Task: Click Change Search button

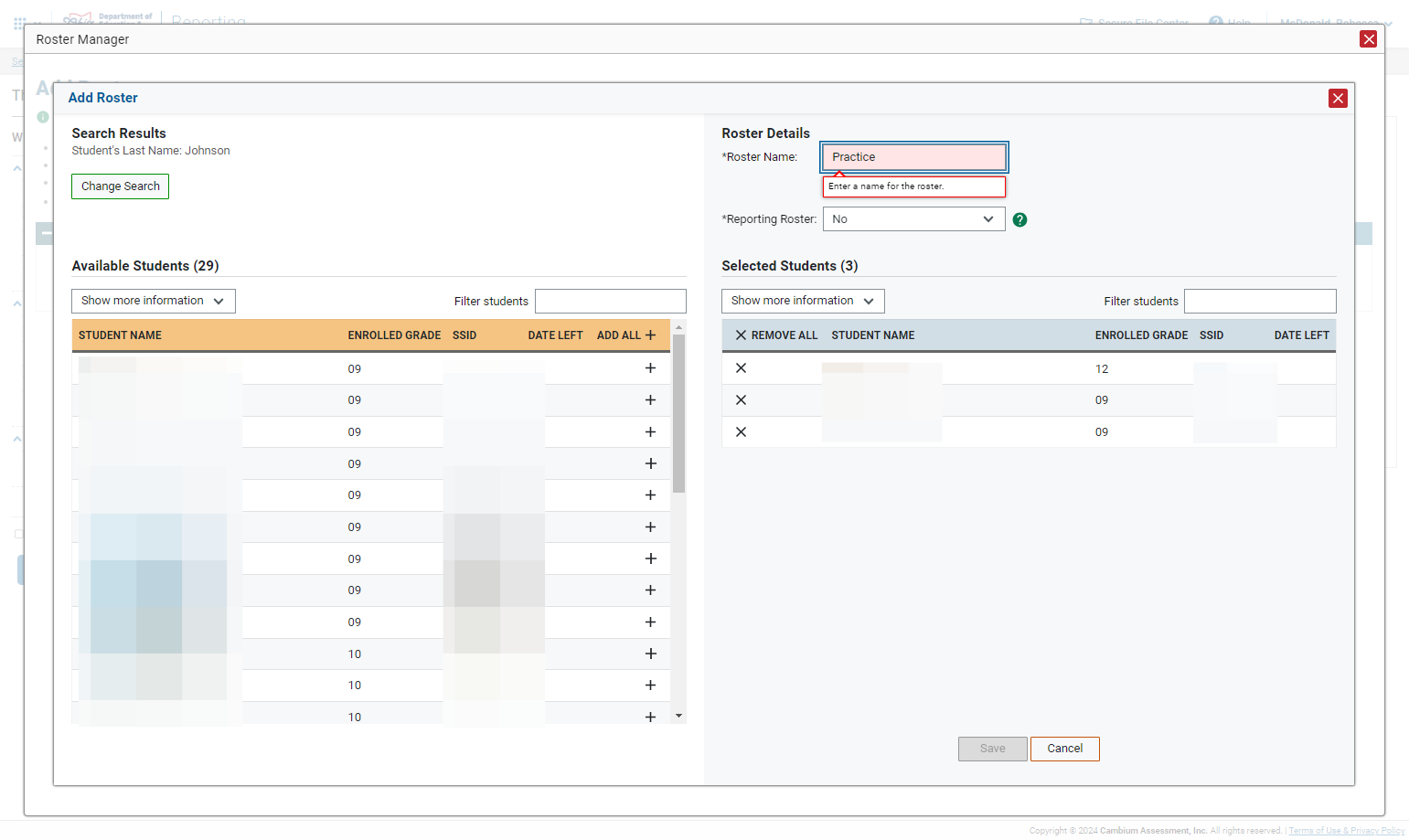Action: (120, 186)
